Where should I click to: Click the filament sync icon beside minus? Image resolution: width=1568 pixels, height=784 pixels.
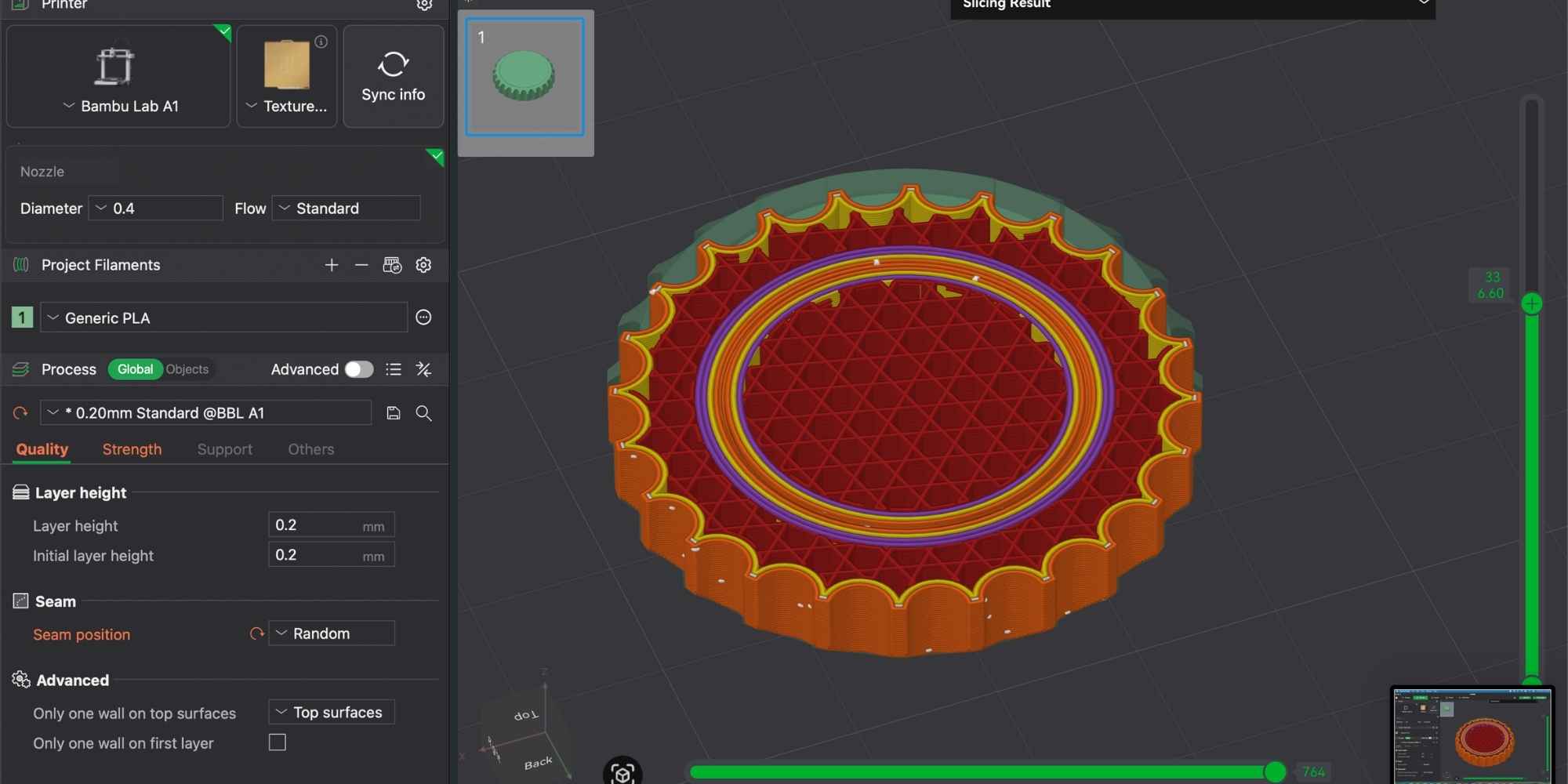[392, 265]
